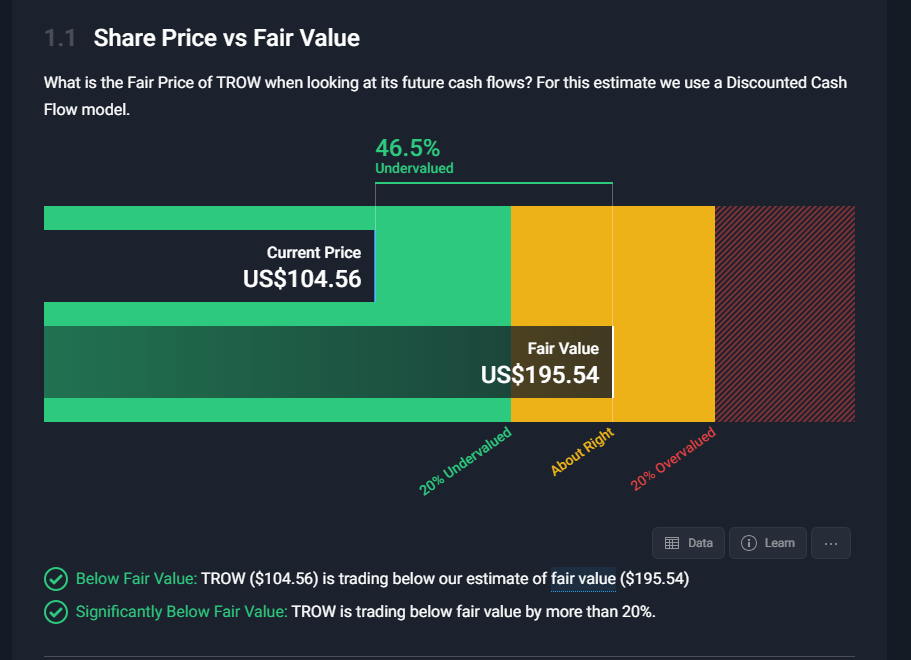This screenshot has width=911, height=660.
Task: Select the Current Price US$104.56 box
Action: 210,266
